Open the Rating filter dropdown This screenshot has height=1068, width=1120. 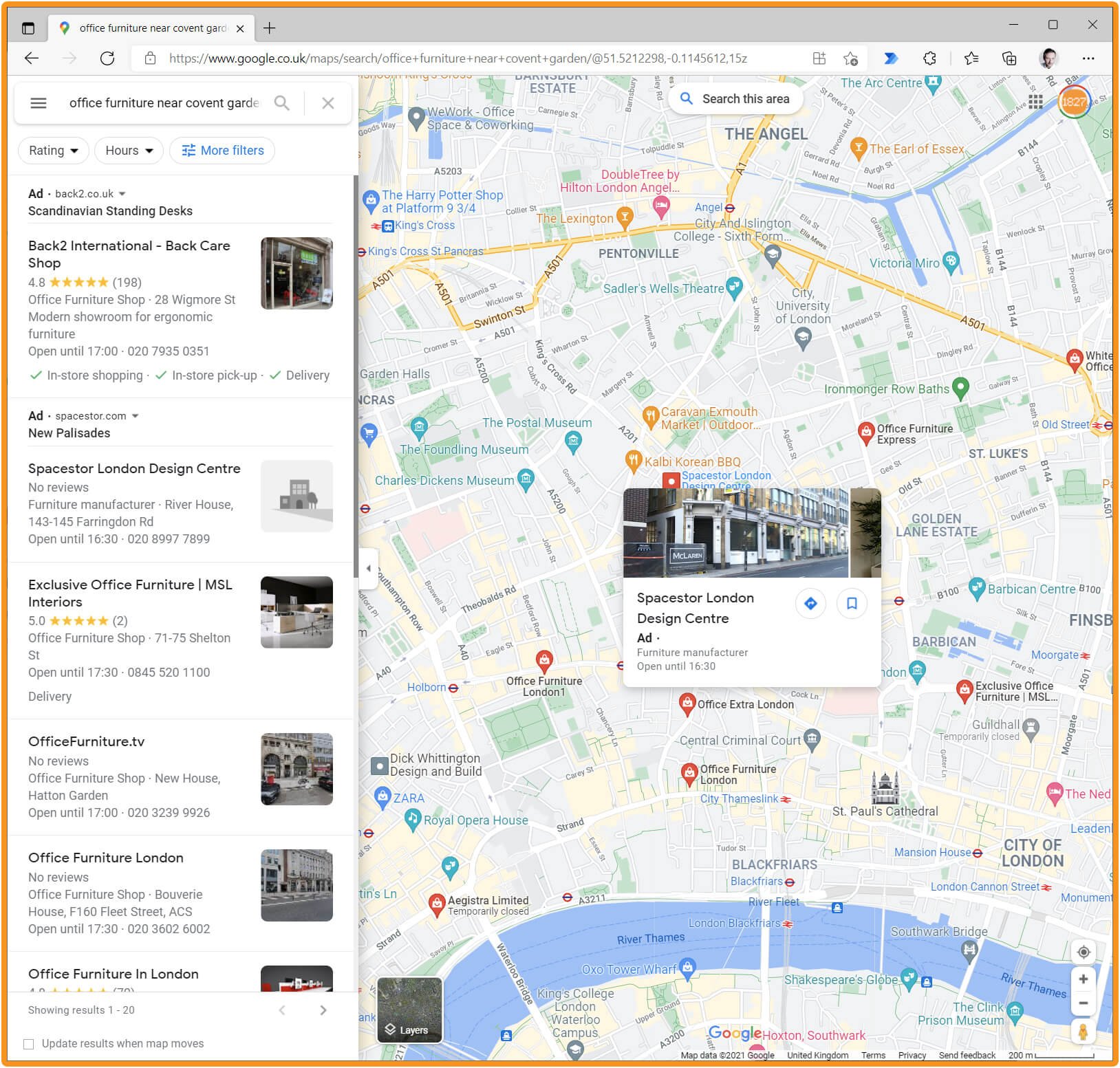click(53, 151)
